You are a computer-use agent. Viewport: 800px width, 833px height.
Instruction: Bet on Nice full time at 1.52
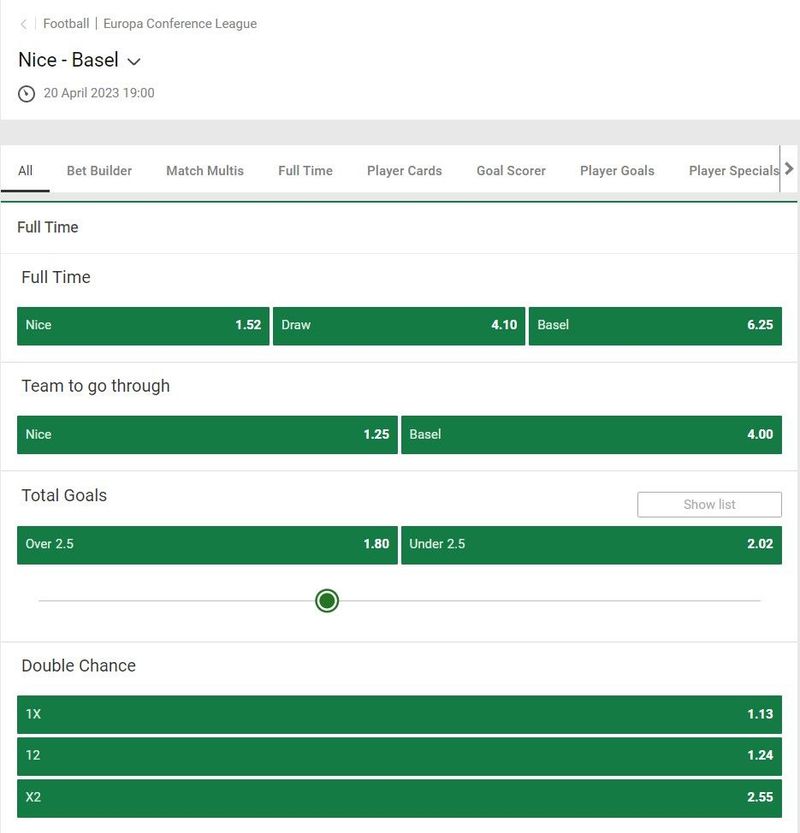tap(143, 326)
